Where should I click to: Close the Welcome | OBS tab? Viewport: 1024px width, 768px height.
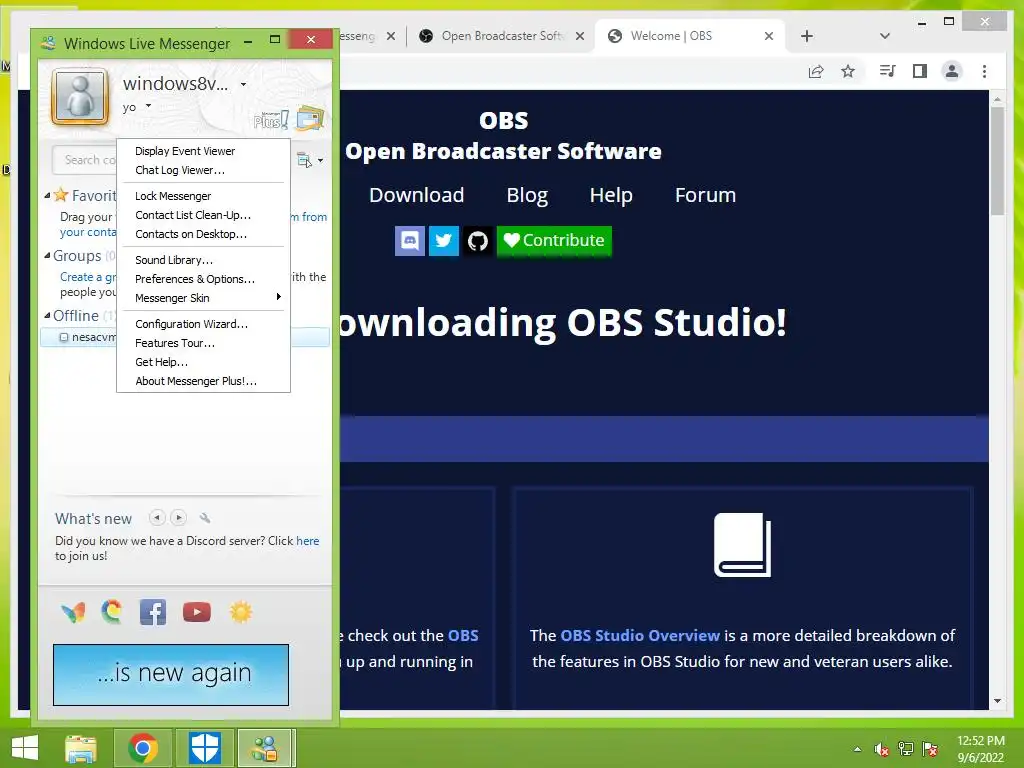coord(769,36)
